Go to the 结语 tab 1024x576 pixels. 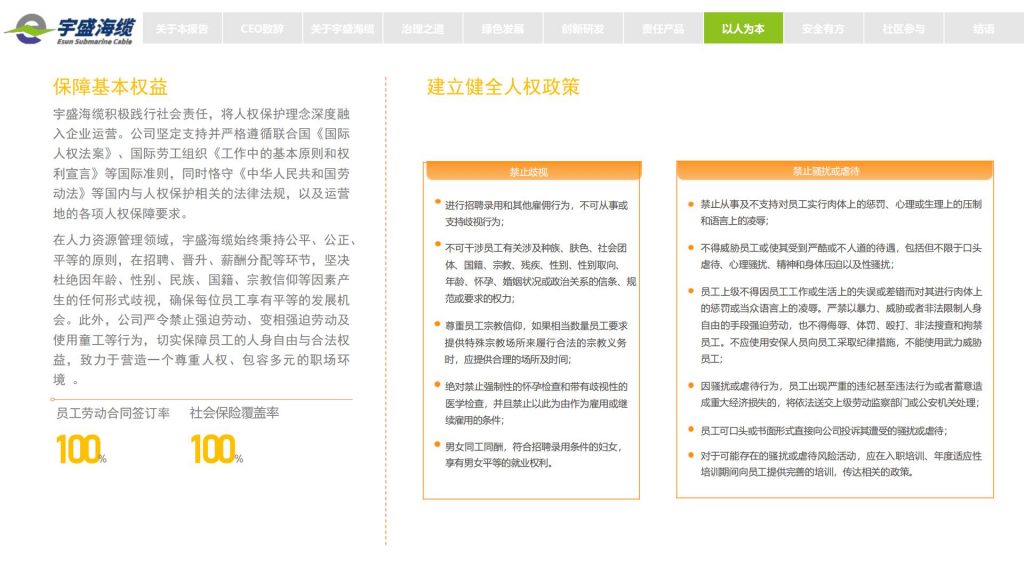tap(983, 29)
